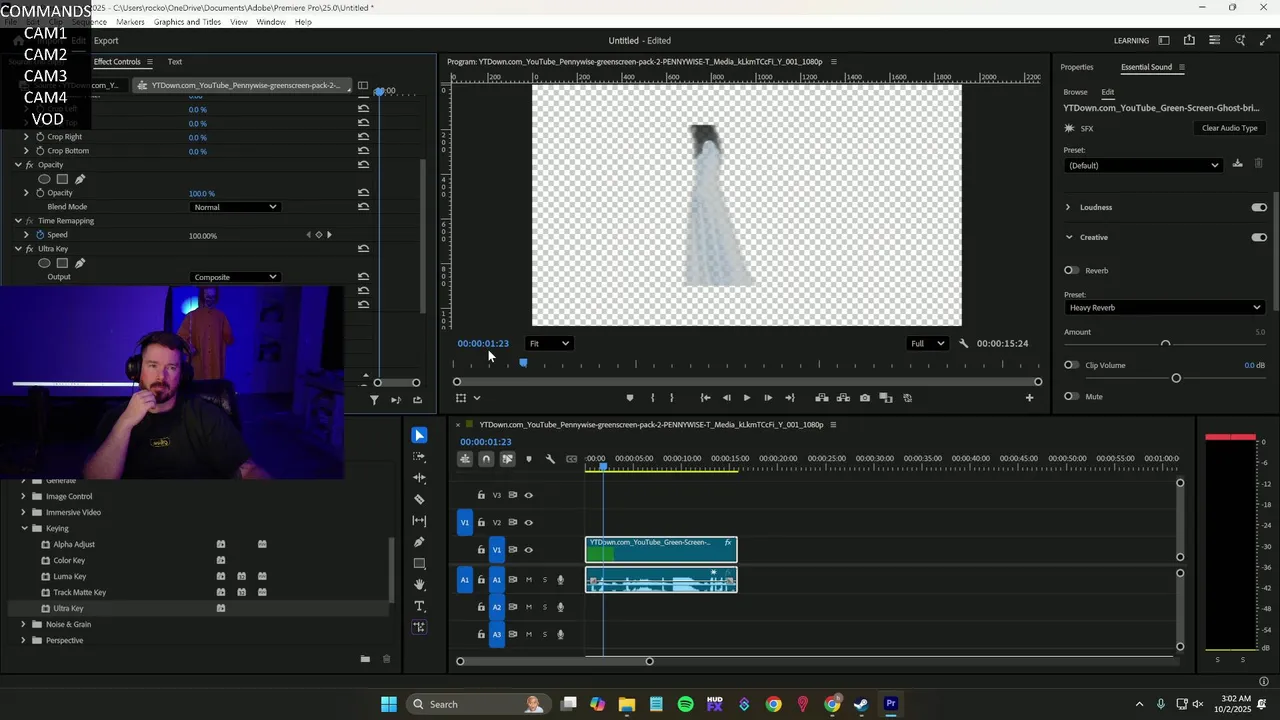Expand the Noise & Grain folder
The height and width of the screenshot is (720, 1280).
click(24, 624)
